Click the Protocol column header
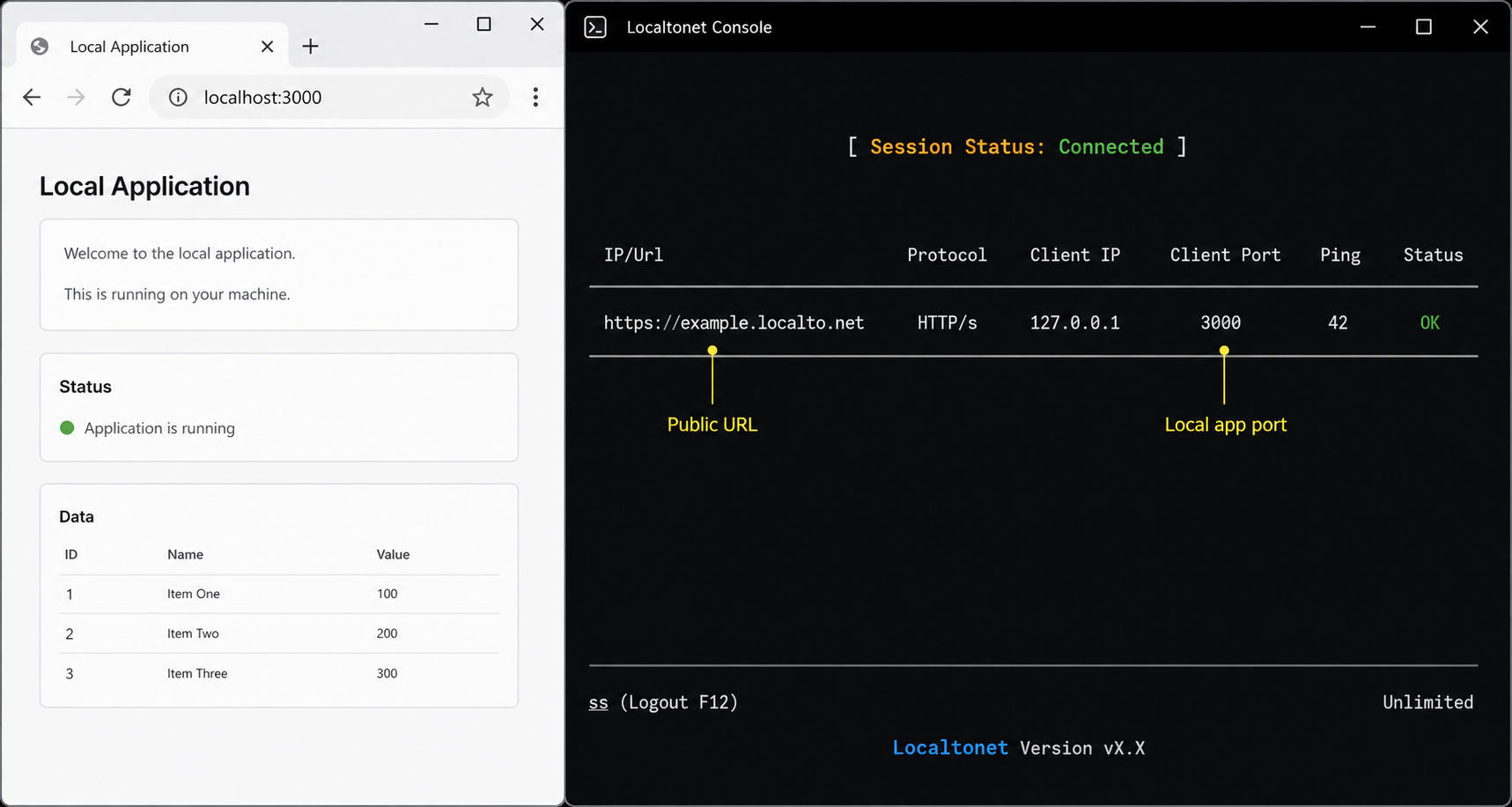The image size is (1512, 807). pos(948,255)
